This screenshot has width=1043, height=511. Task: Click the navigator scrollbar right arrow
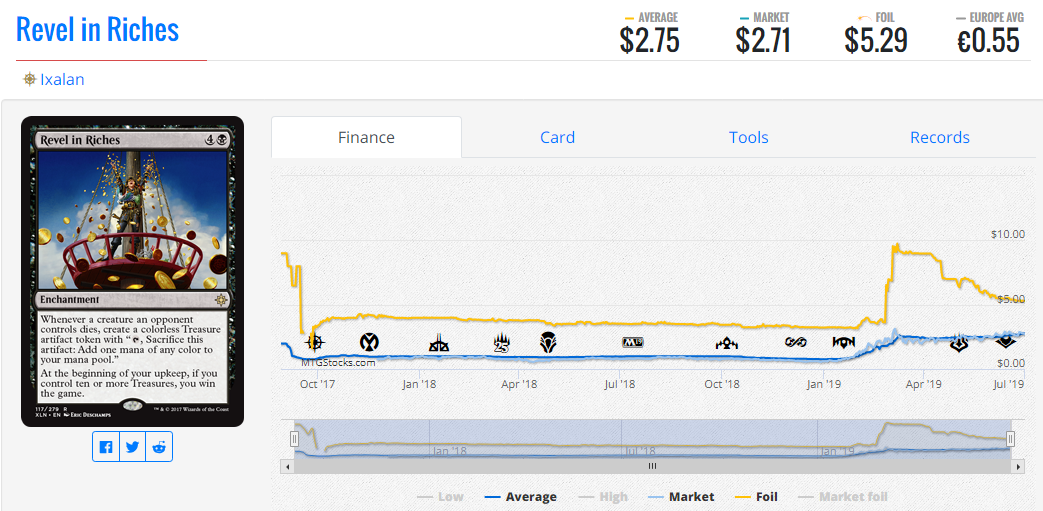[1018, 466]
